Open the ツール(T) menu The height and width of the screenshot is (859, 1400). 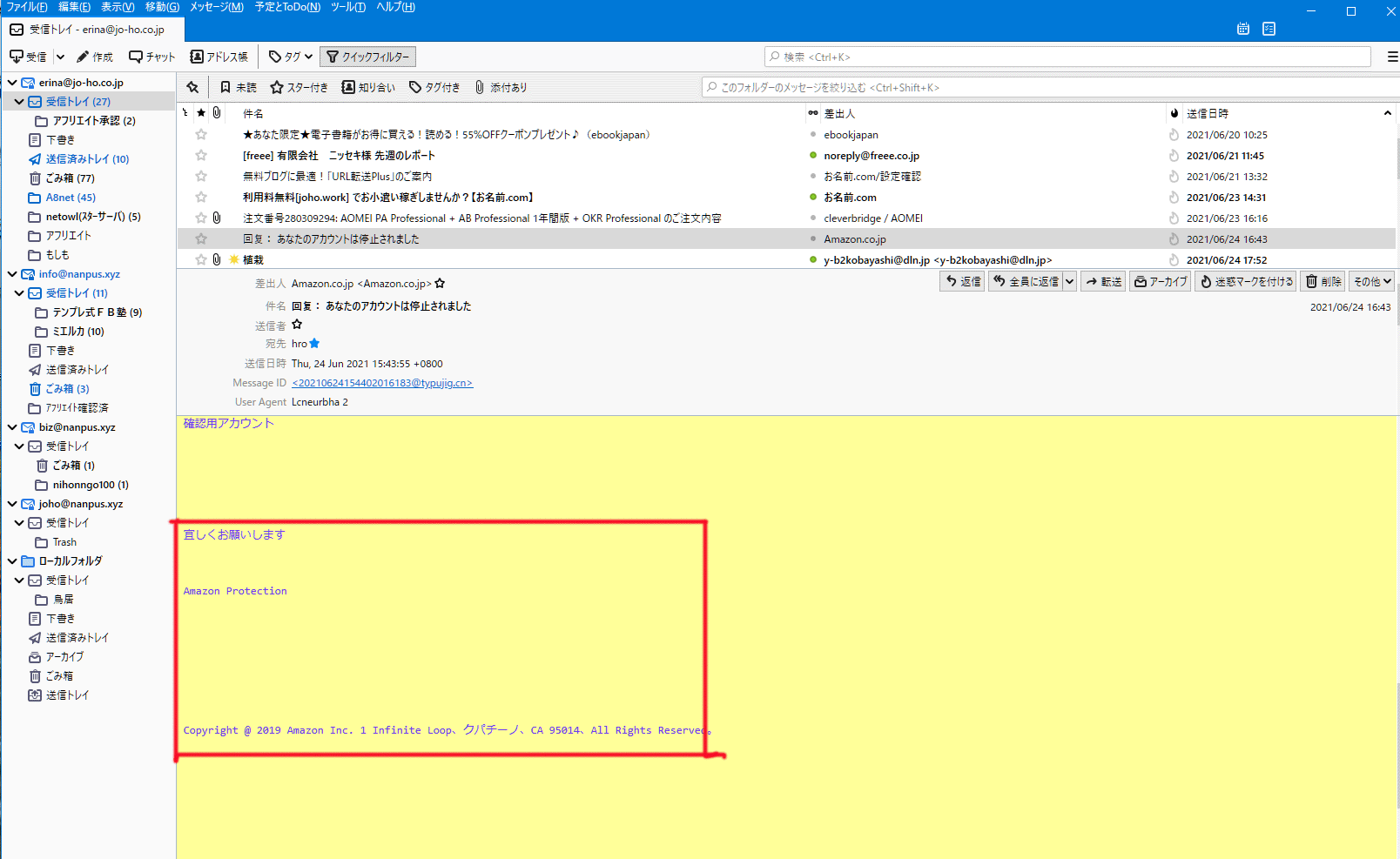pyautogui.click(x=347, y=7)
